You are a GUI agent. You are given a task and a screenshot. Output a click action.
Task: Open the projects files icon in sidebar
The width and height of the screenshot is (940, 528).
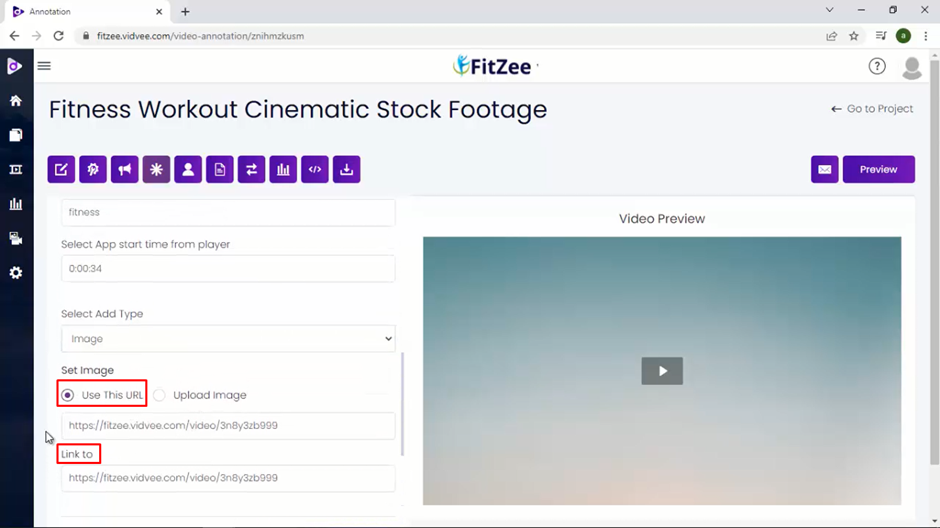click(16, 135)
